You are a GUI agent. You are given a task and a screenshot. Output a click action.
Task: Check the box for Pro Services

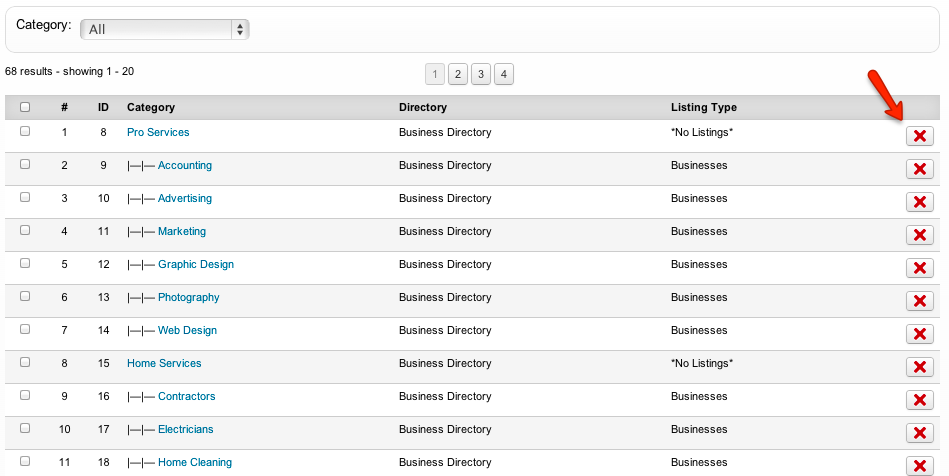pos(25,131)
